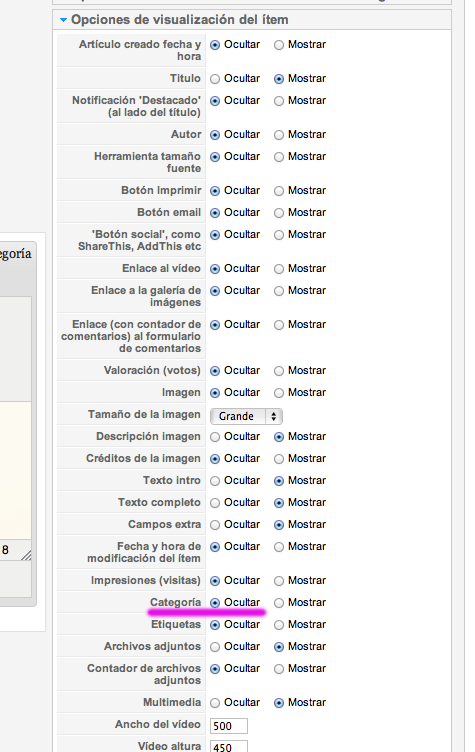This screenshot has height=752, width=475.
Task: Show the Enlace al vídeo option
Action: [279, 270]
